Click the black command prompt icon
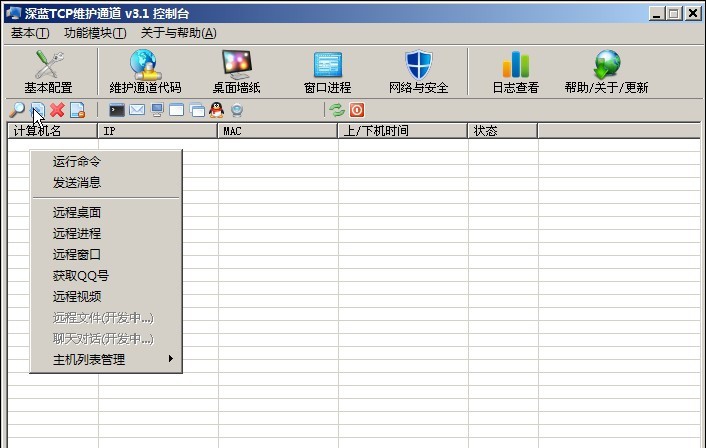Image resolution: width=706 pixels, height=448 pixels. (117, 110)
